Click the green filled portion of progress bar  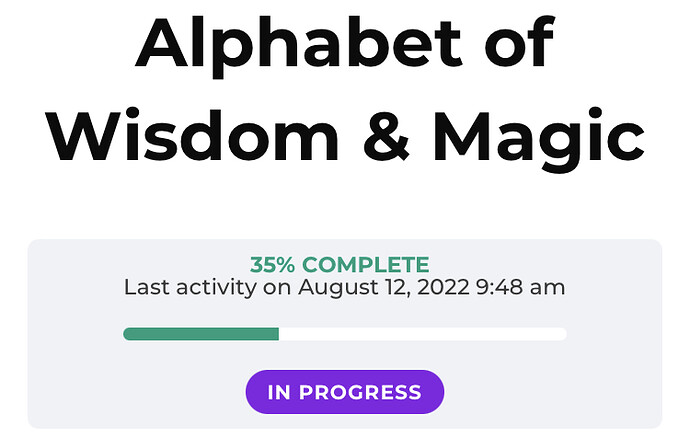[x=200, y=334]
